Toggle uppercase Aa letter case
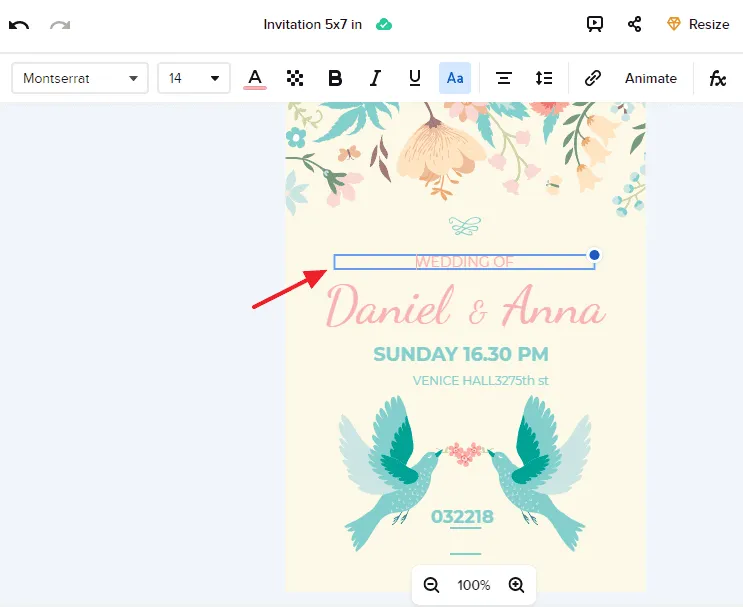The image size is (743, 607). [455, 78]
